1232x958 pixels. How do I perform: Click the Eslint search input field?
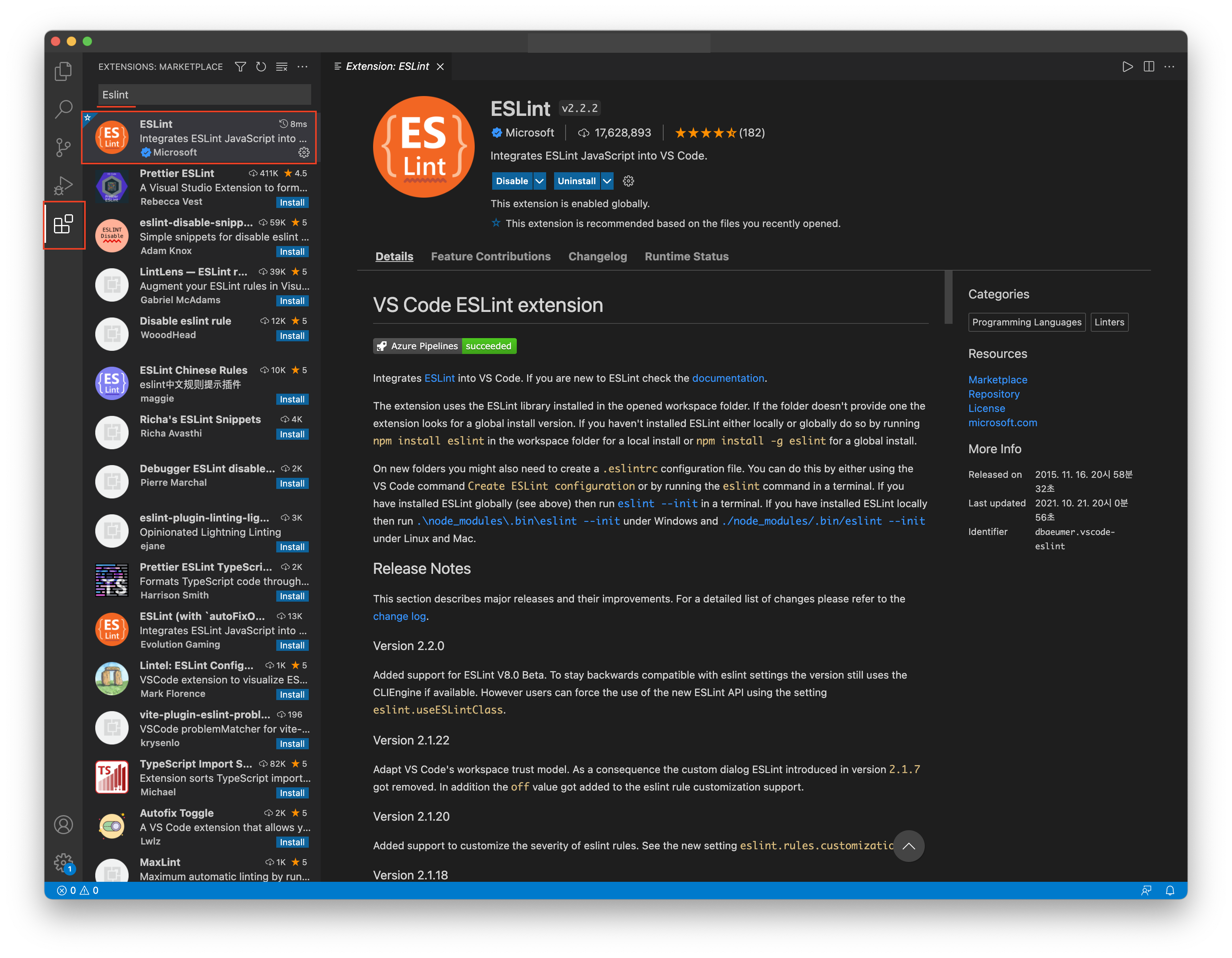(204, 95)
